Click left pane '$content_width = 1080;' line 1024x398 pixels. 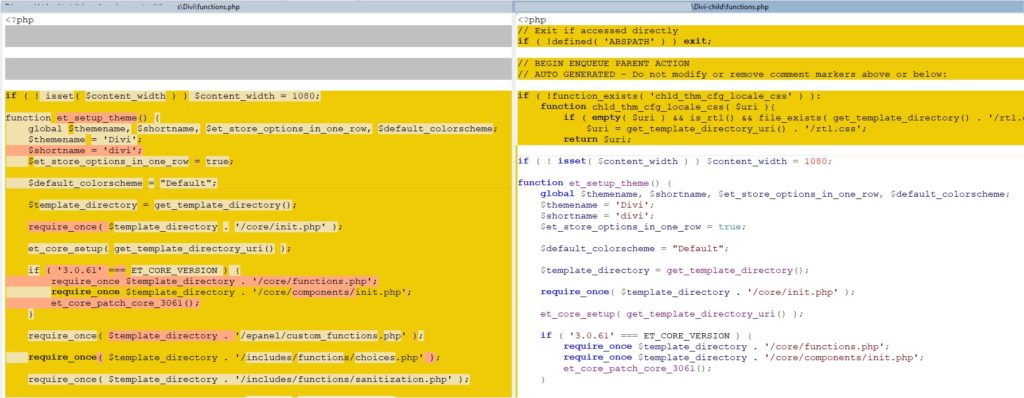click(163, 96)
